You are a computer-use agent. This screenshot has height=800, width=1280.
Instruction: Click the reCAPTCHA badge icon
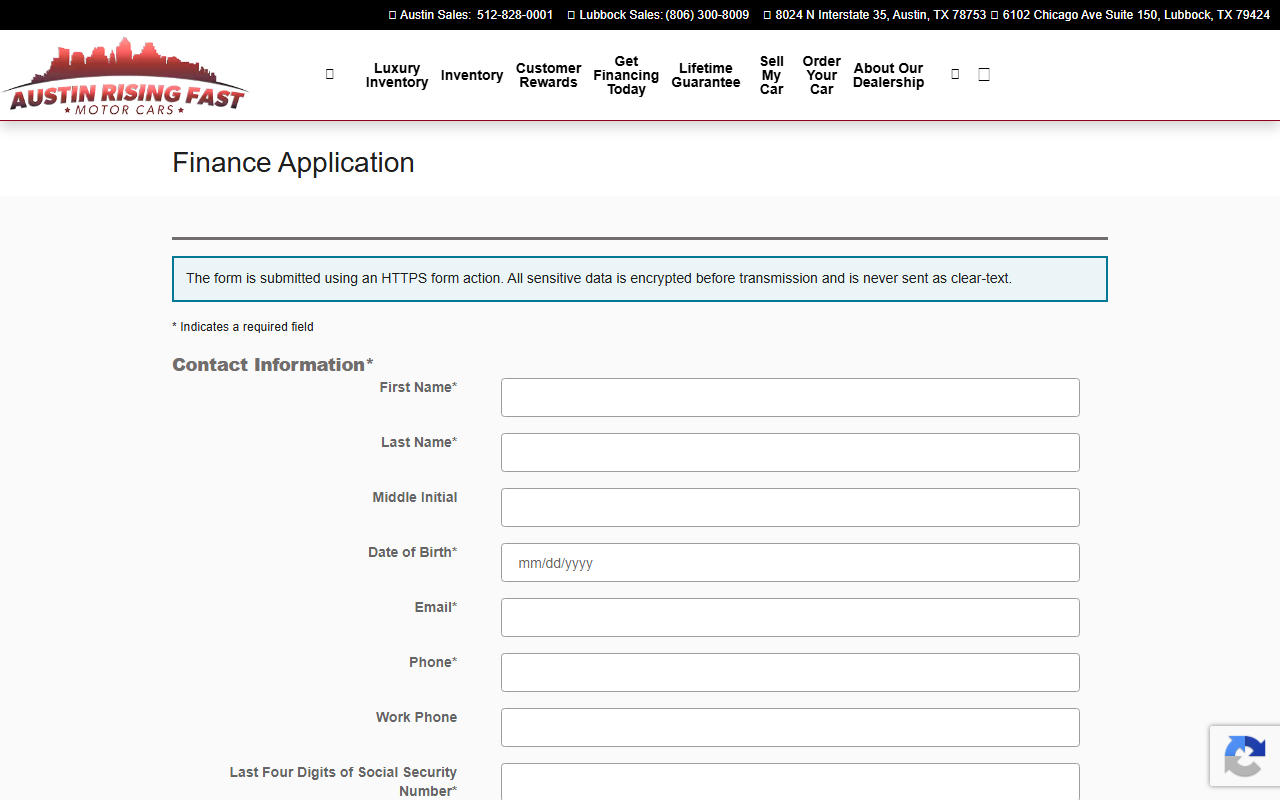point(1244,756)
